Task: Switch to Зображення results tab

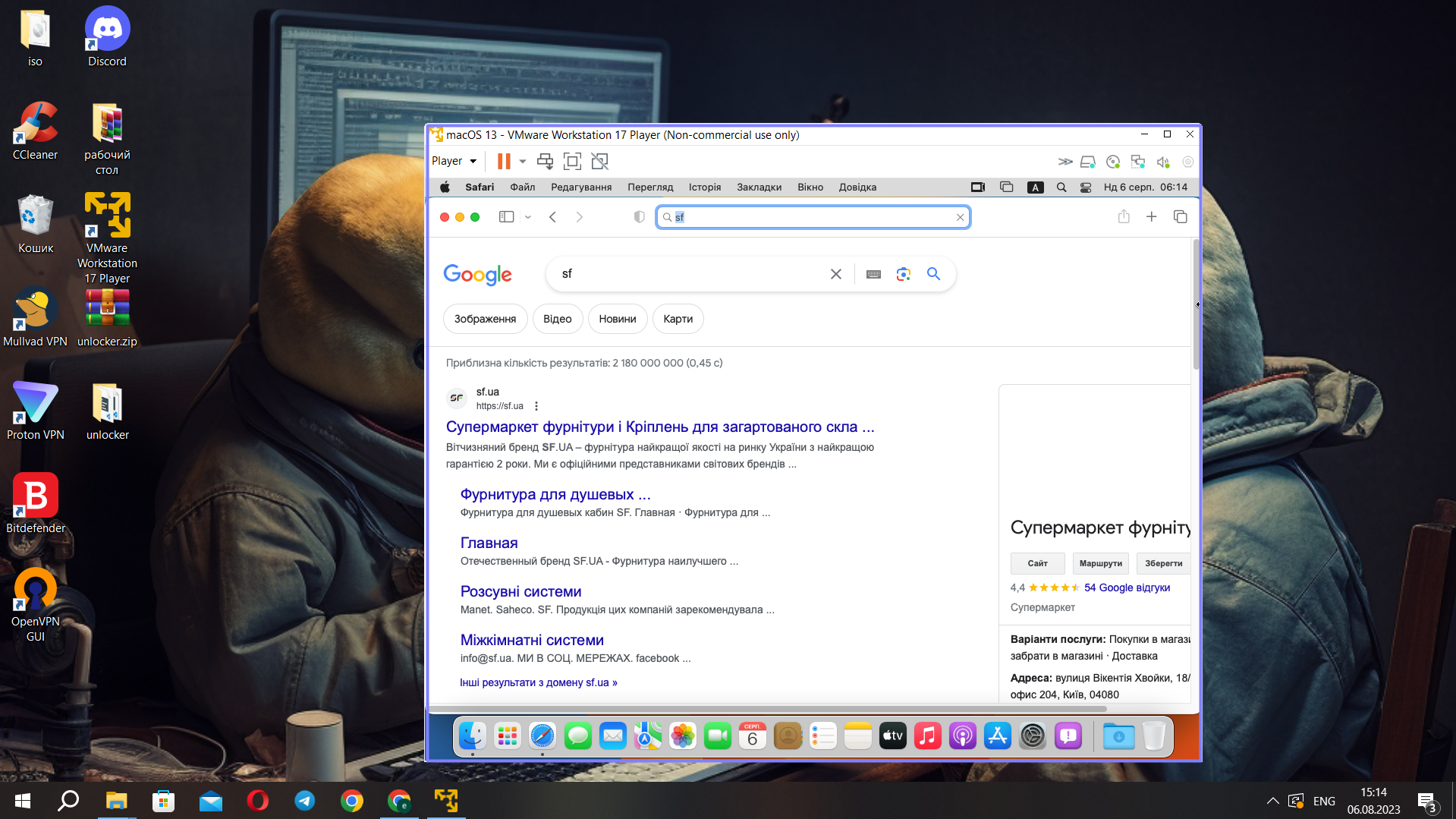Action: coord(485,319)
